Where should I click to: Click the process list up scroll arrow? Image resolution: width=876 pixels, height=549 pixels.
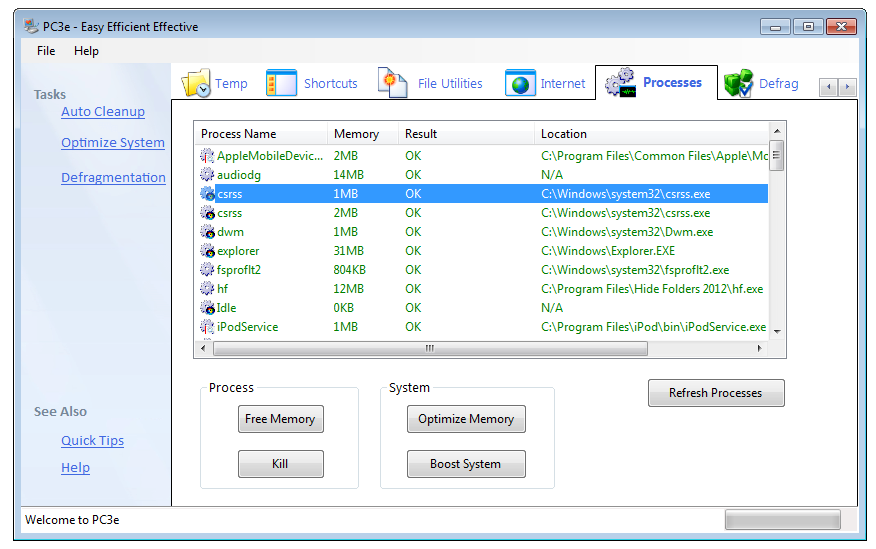point(777,131)
